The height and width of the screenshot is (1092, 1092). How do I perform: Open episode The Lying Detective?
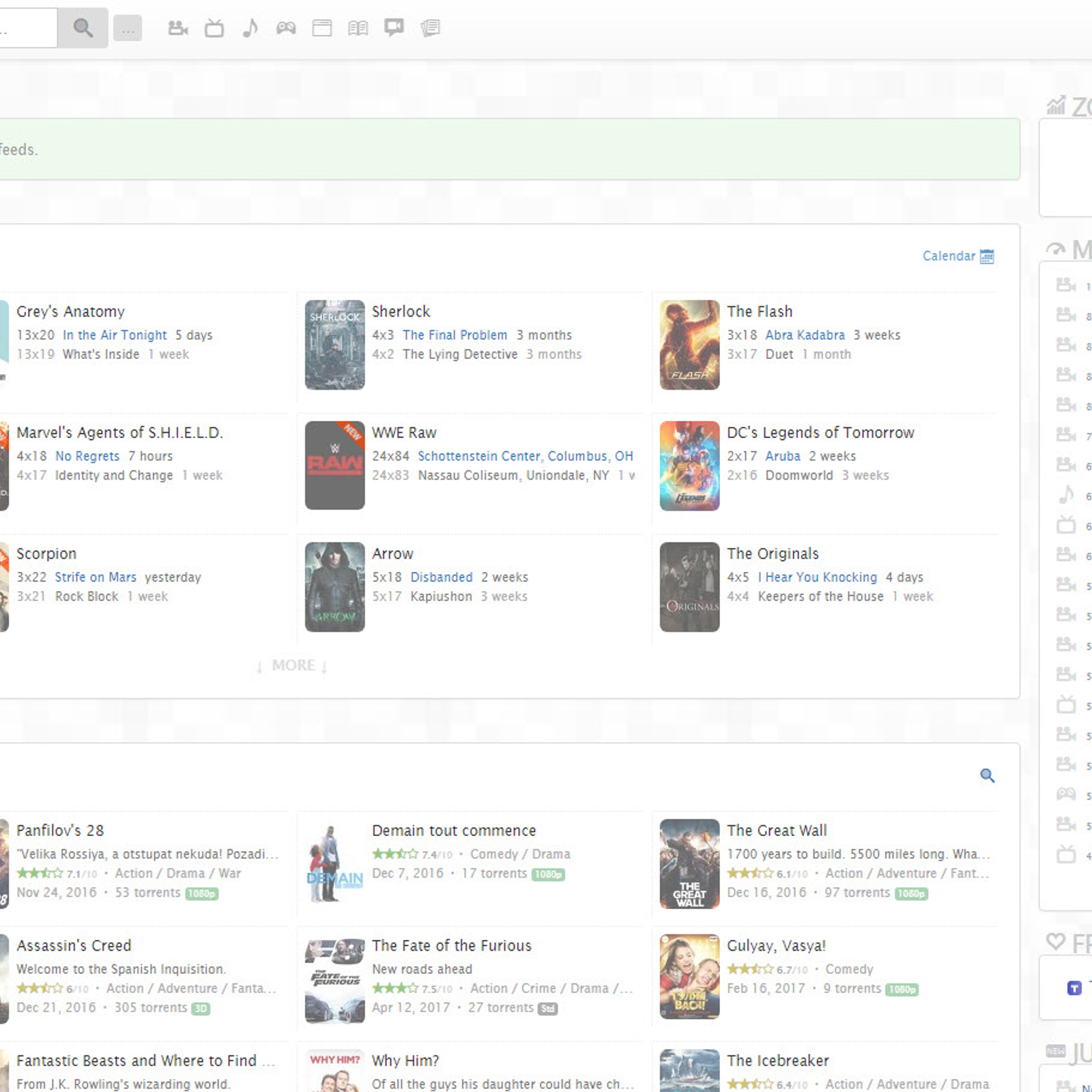tap(459, 354)
